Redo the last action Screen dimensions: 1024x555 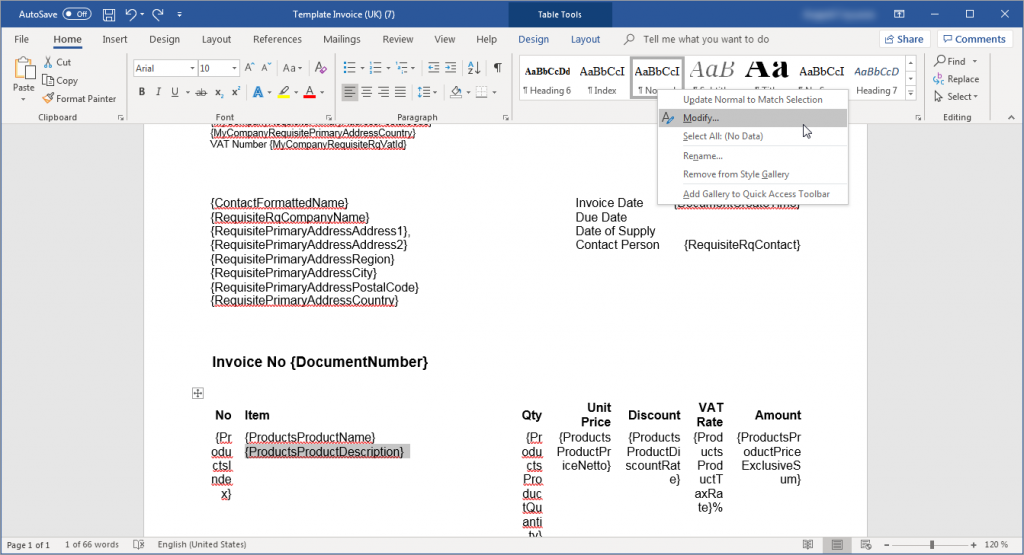click(x=158, y=14)
